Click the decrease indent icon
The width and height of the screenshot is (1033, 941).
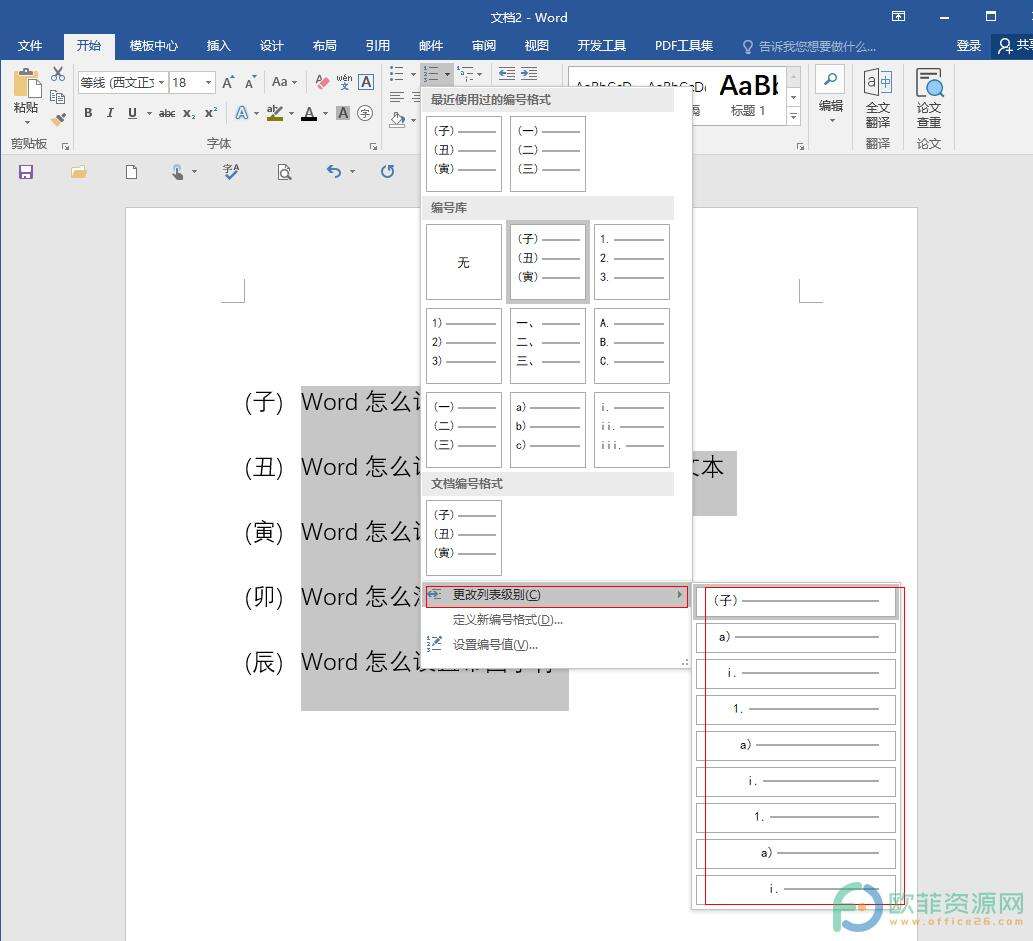tap(506, 73)
